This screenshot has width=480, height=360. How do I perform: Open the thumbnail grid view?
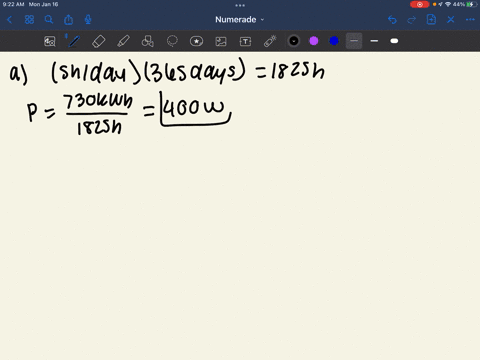tap(29, 20)
